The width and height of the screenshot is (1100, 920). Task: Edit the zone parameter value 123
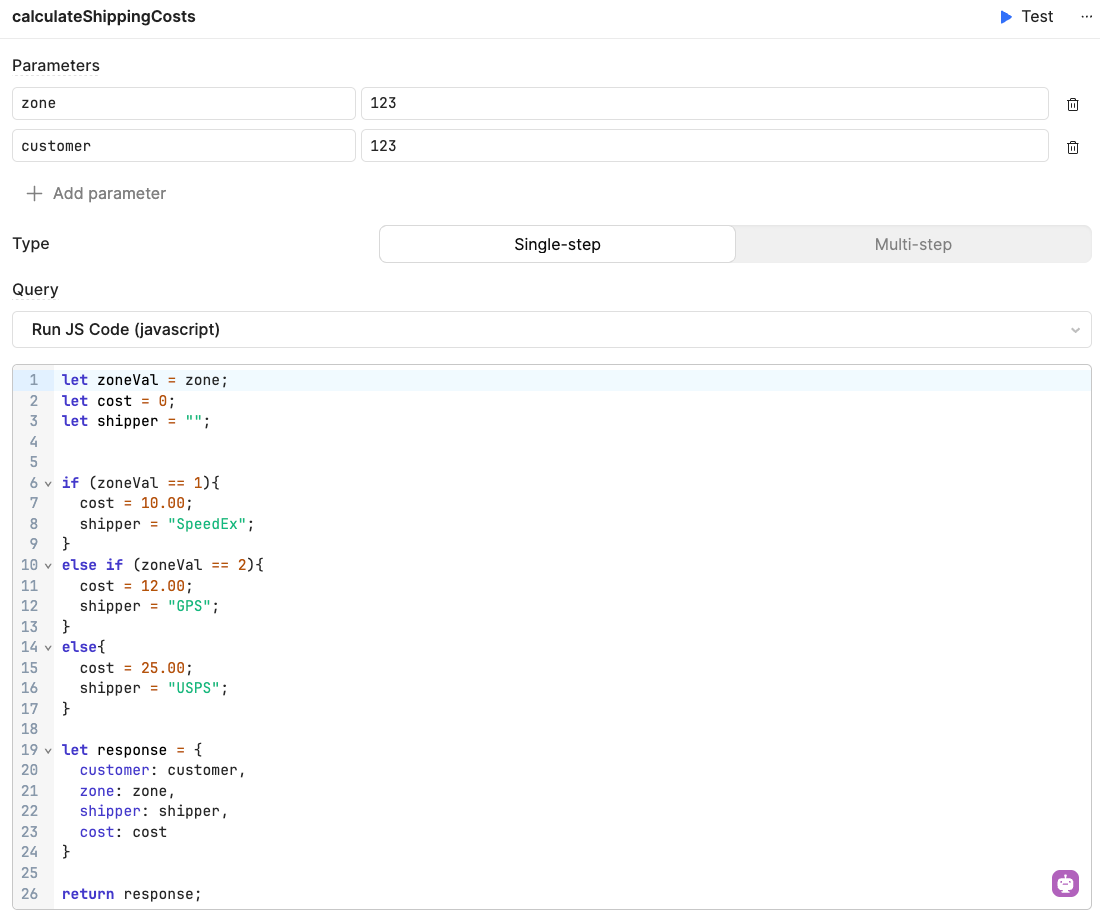click(704, 104)
